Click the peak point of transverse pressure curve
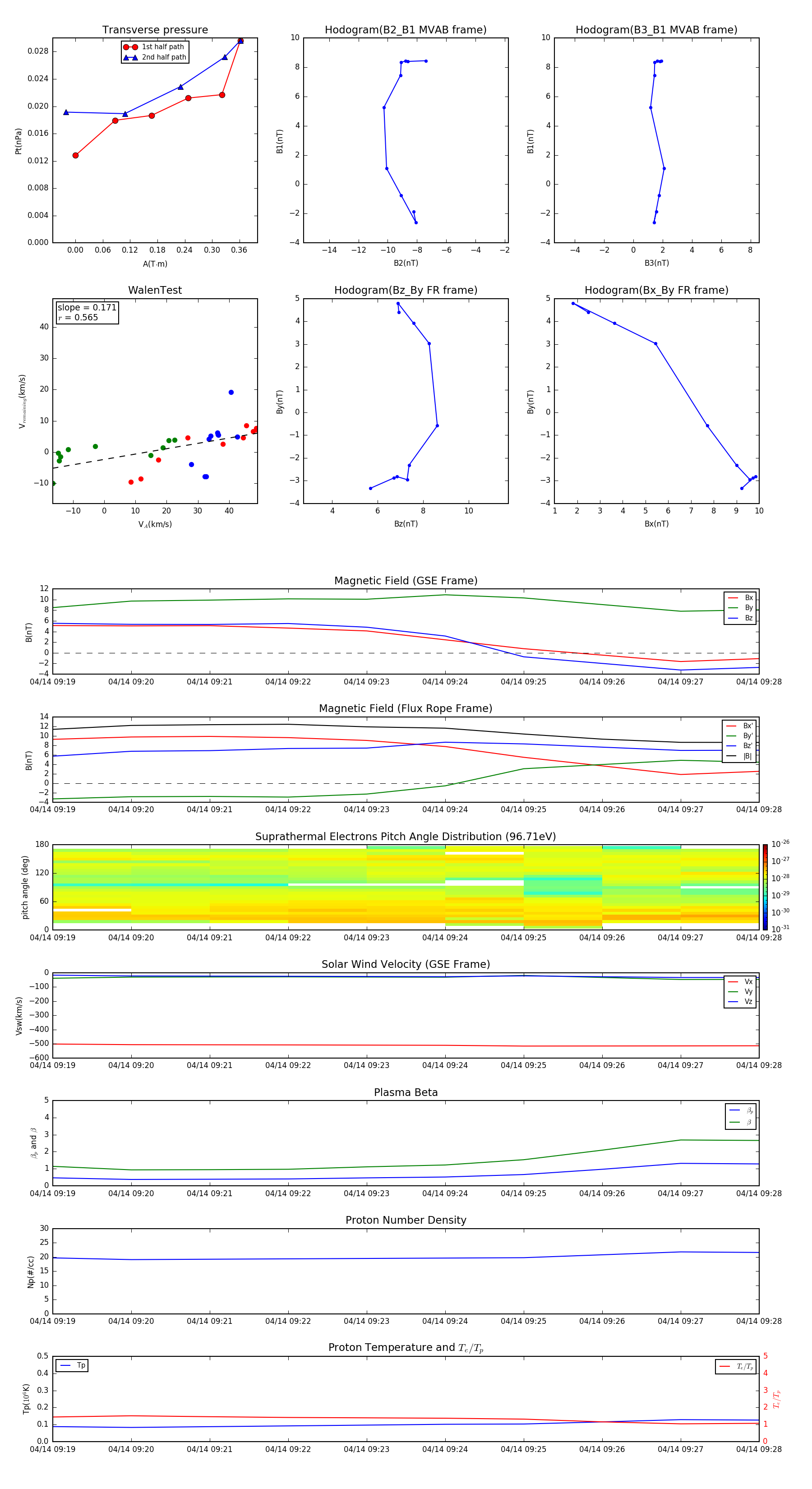The image size is (812, 1489). (240, 41)
